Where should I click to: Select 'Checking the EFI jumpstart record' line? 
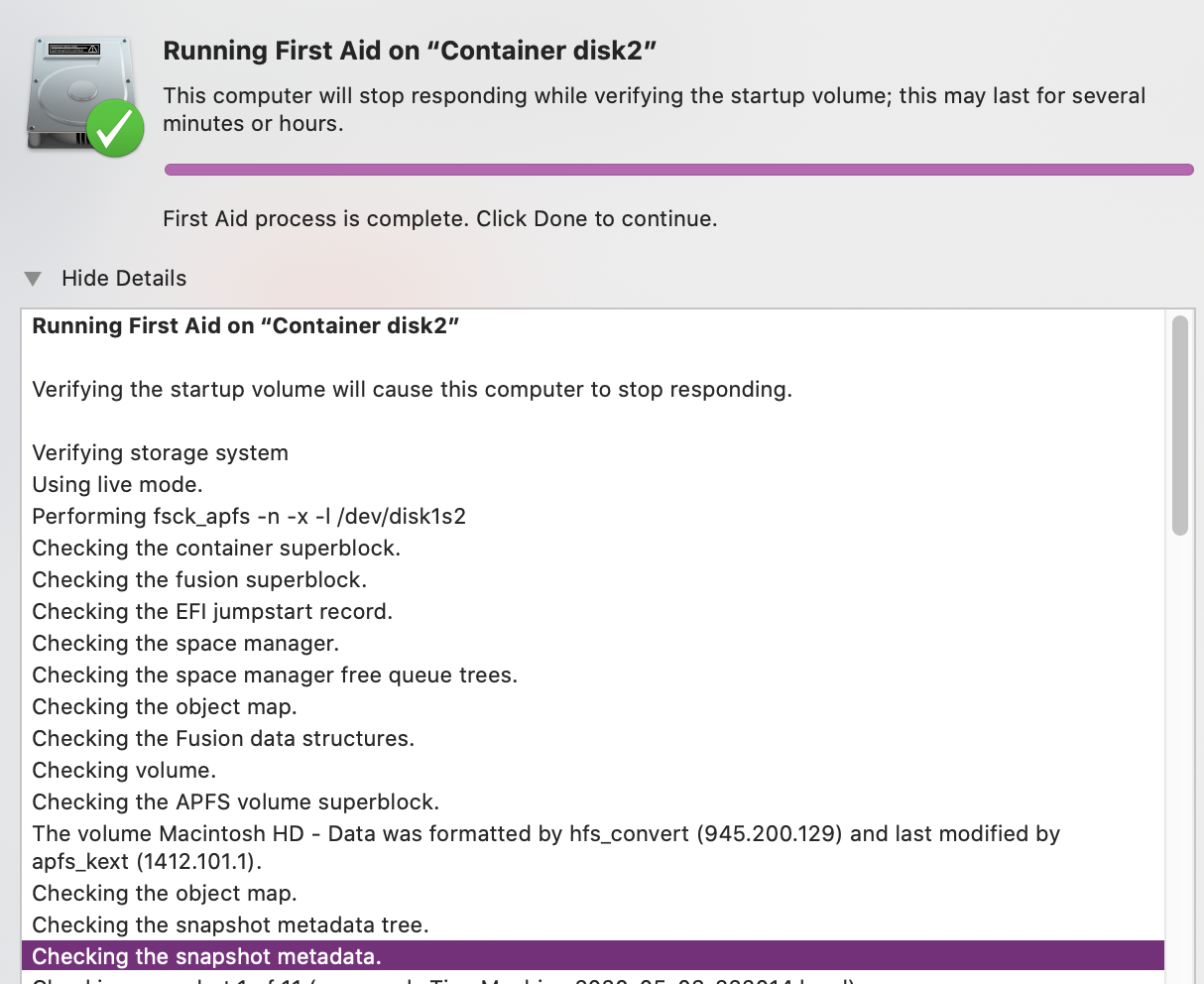[x=212, y=612]
